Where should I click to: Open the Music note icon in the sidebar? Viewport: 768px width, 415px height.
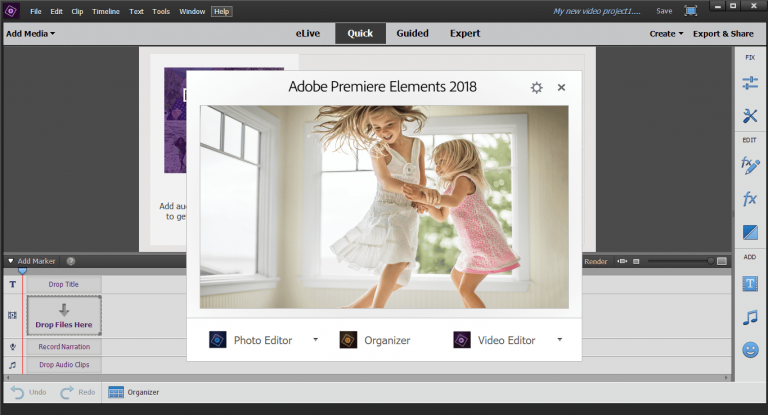[750, 317]
